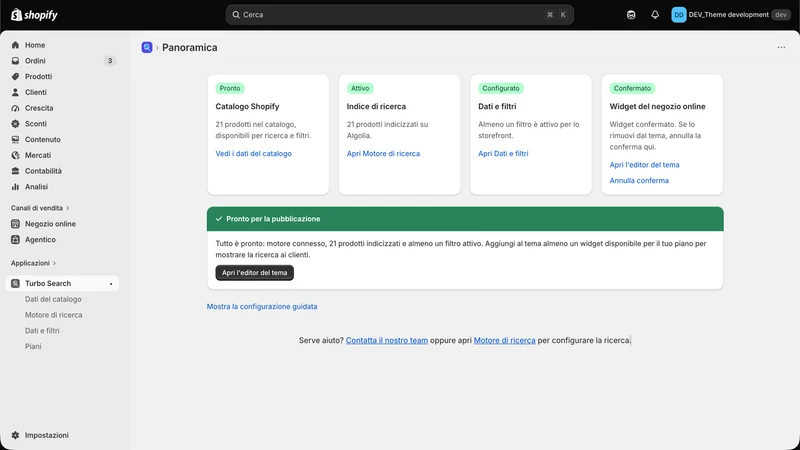Open the Sconti discount icon

pyautogui.click(x=15, y=123)
